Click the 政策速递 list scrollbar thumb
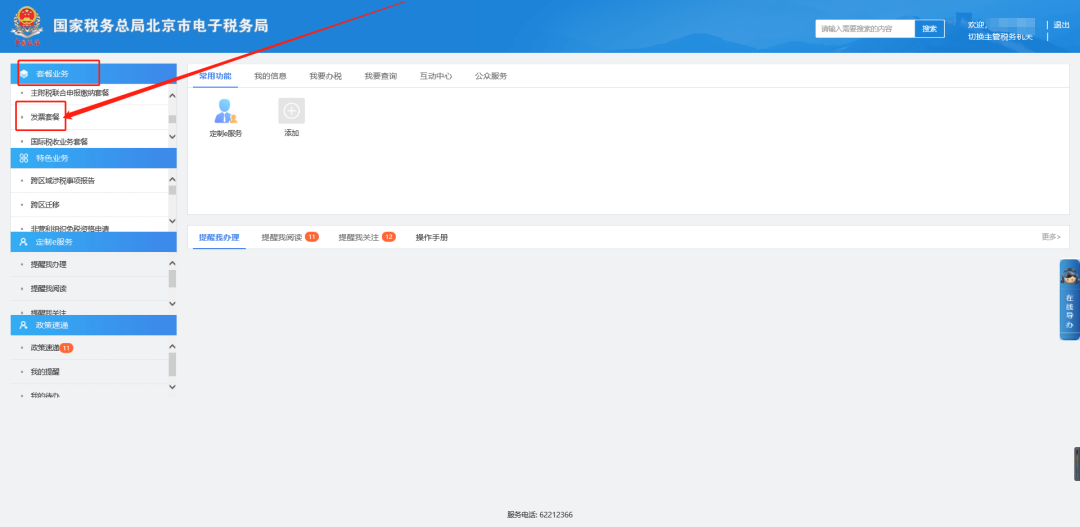 pyautogui.click(x=172, y=364)
